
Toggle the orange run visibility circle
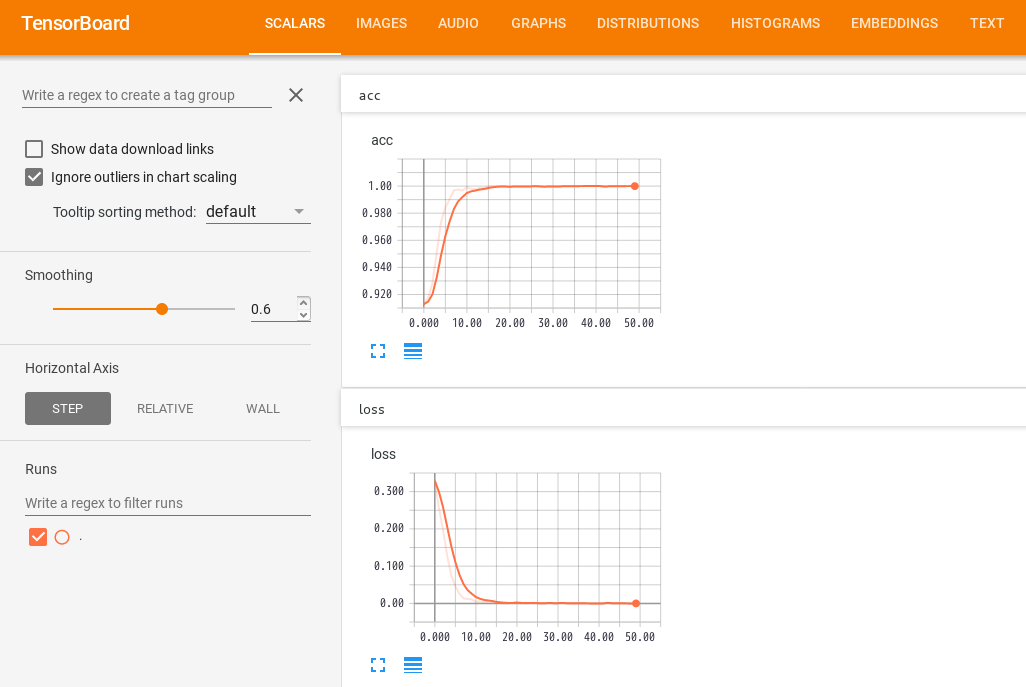pyautogui.click(x=62, y=537)
